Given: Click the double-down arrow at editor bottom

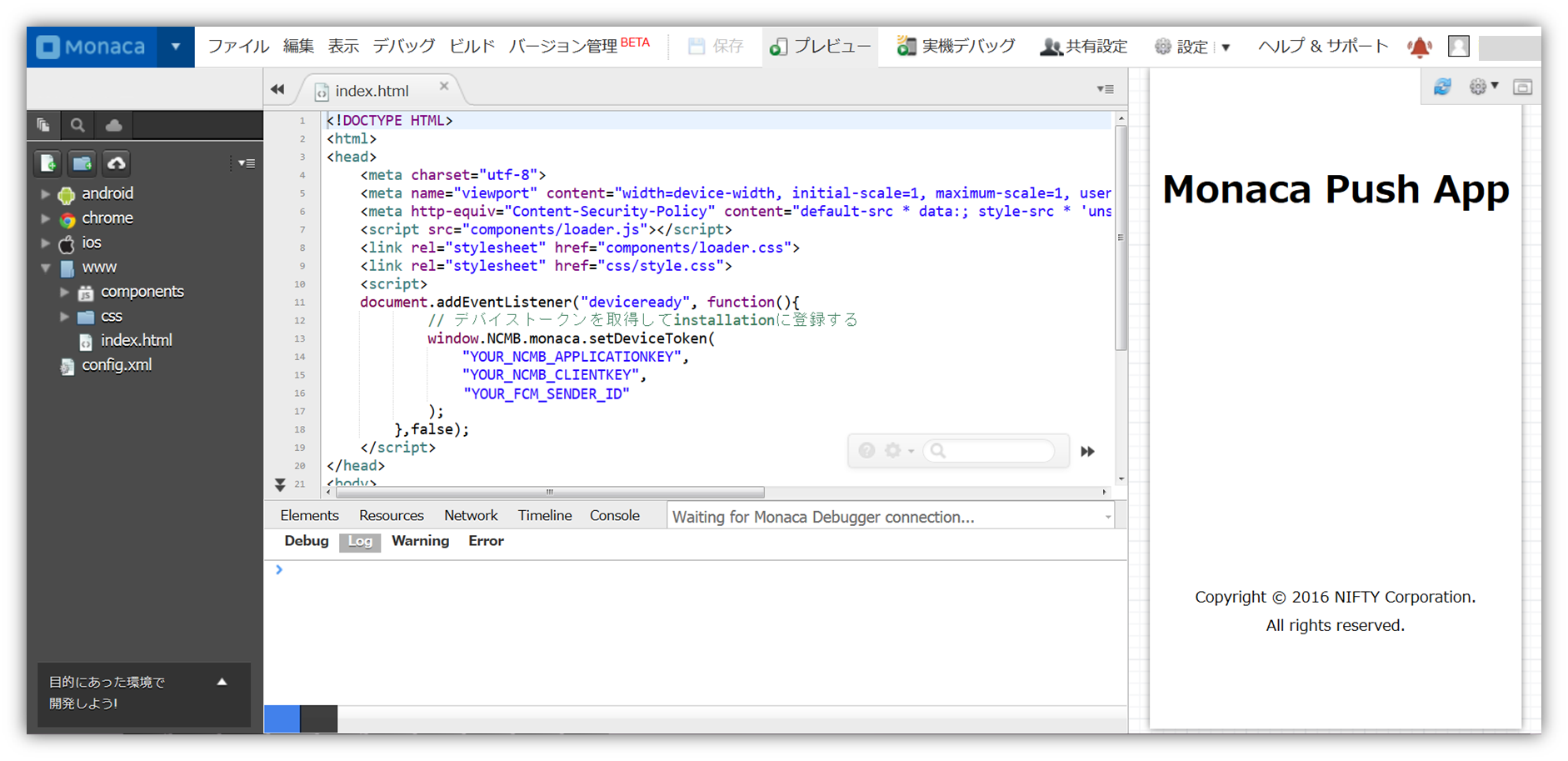Looking at the screenshot, I should tap(280, 484).
